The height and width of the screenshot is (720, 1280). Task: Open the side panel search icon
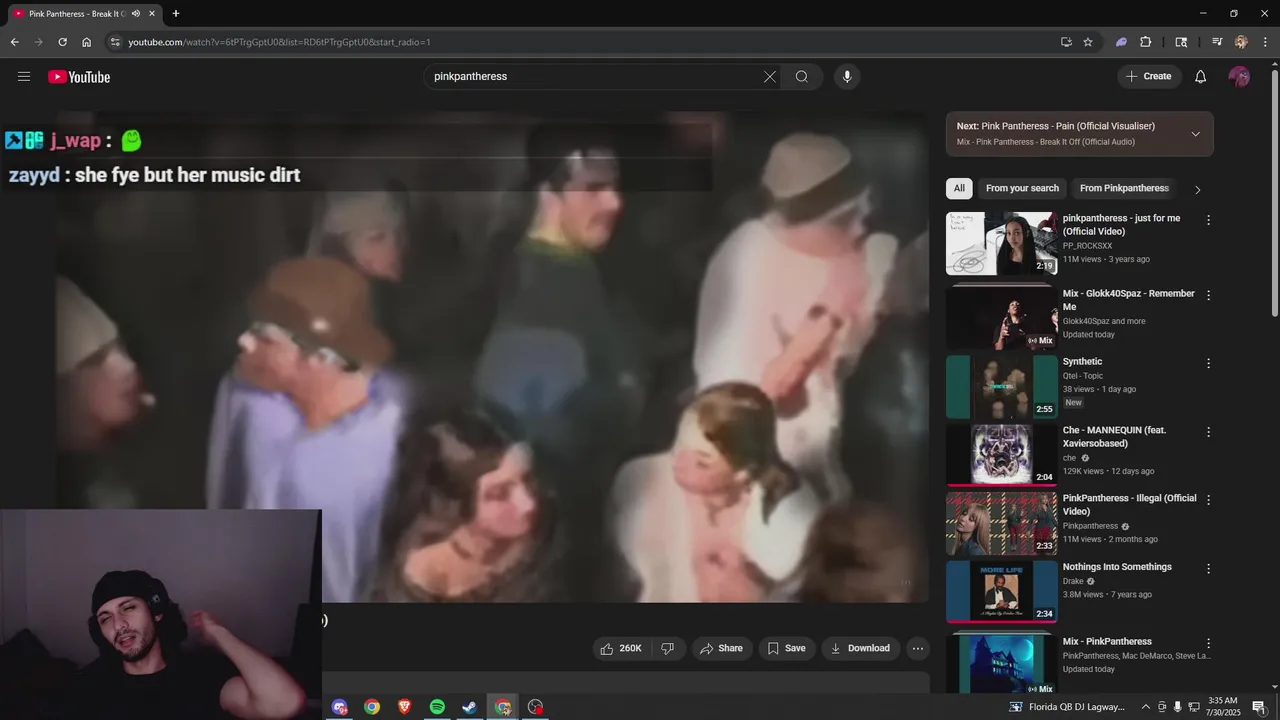coord(1181,42)
